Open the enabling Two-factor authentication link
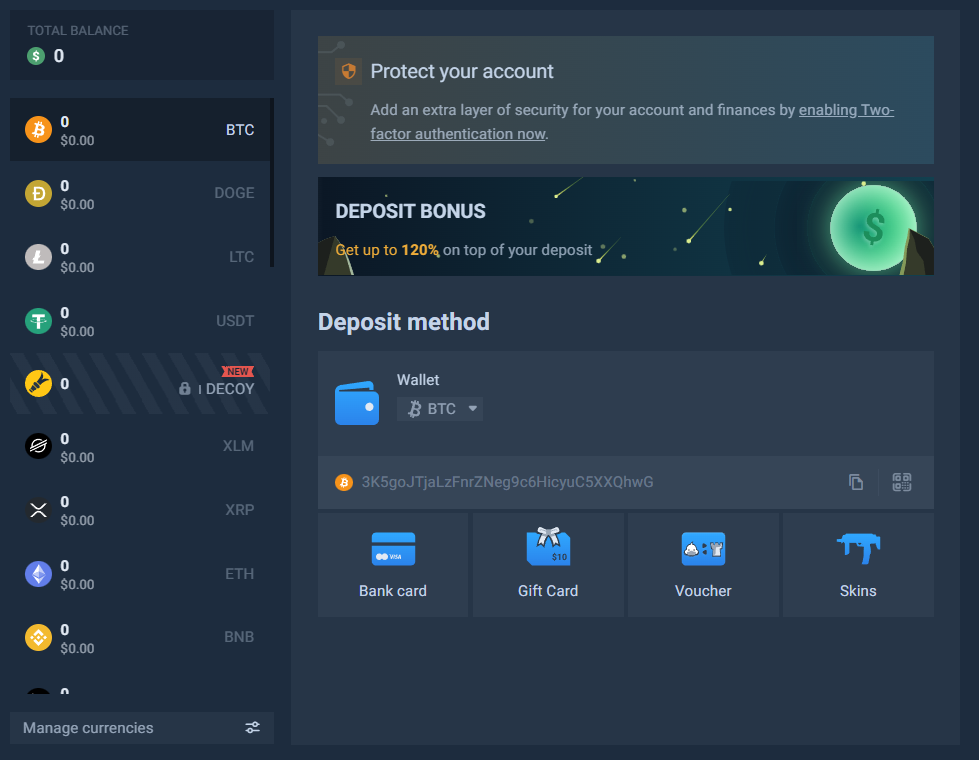This screenshot has width=979, height=760. (x=846, y=111)
